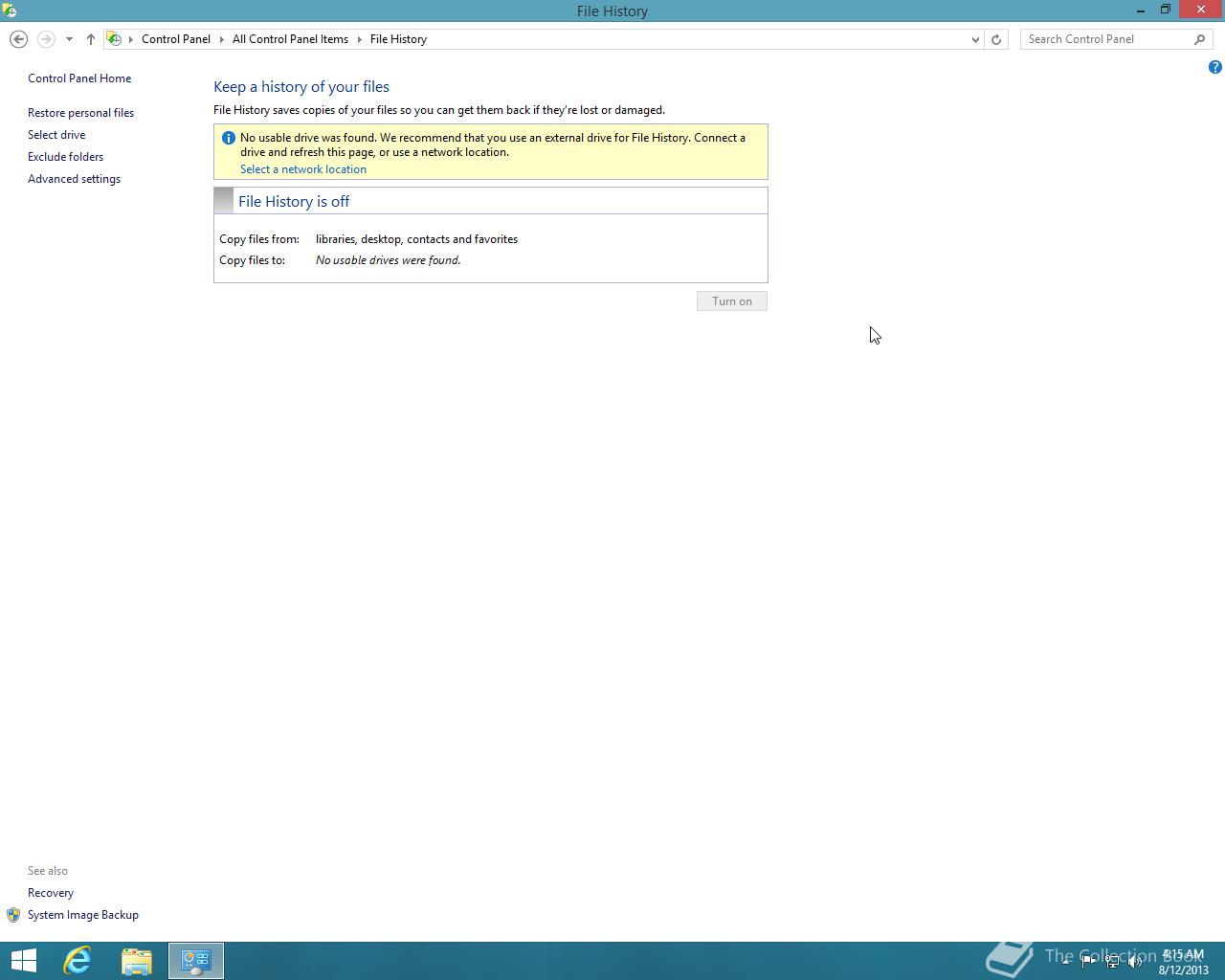Select Control Panel taskbar button

pyautogui.click(x=196, y=961)
